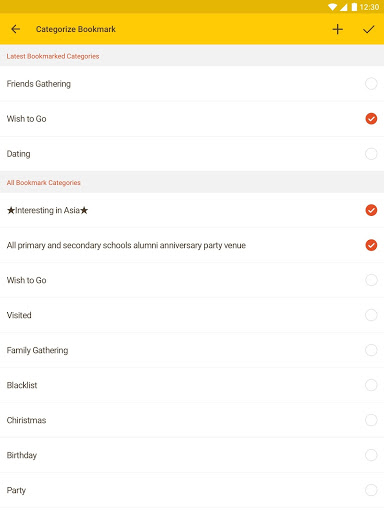Select the Friends Gathering checkbox
The width and height of the screenshot is (384, 512).
pyautogui.click(x=371, y=83)
